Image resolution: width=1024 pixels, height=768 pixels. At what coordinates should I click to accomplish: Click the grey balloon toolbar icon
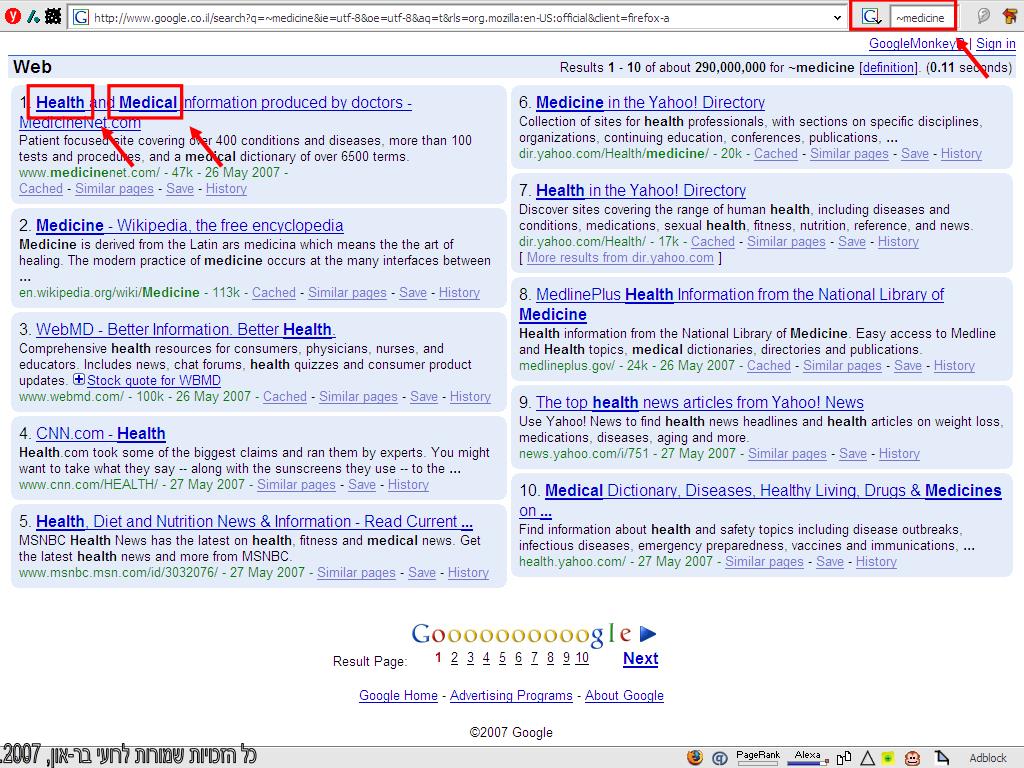click(984, 16)
